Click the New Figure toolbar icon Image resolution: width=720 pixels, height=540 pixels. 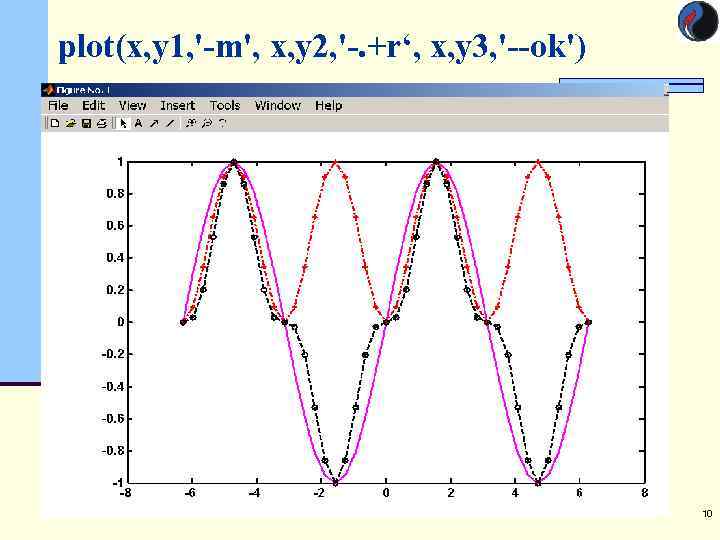point(55,123)
